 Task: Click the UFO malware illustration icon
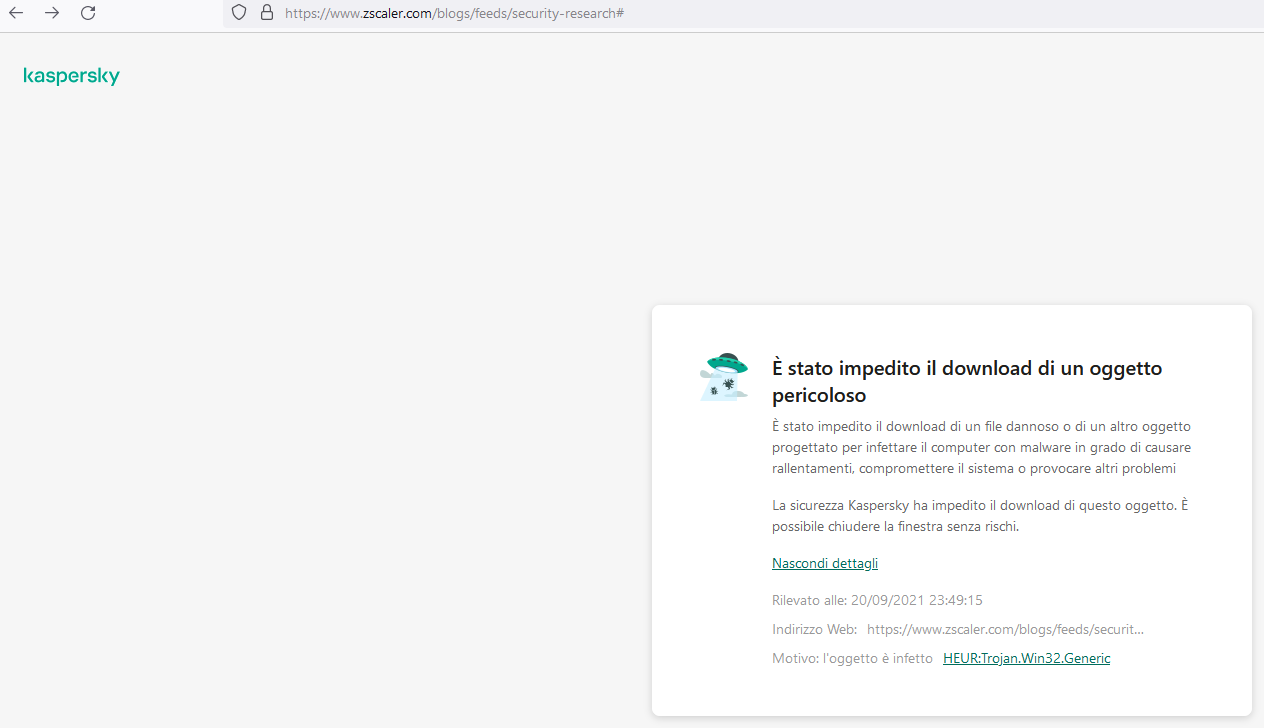724,377
